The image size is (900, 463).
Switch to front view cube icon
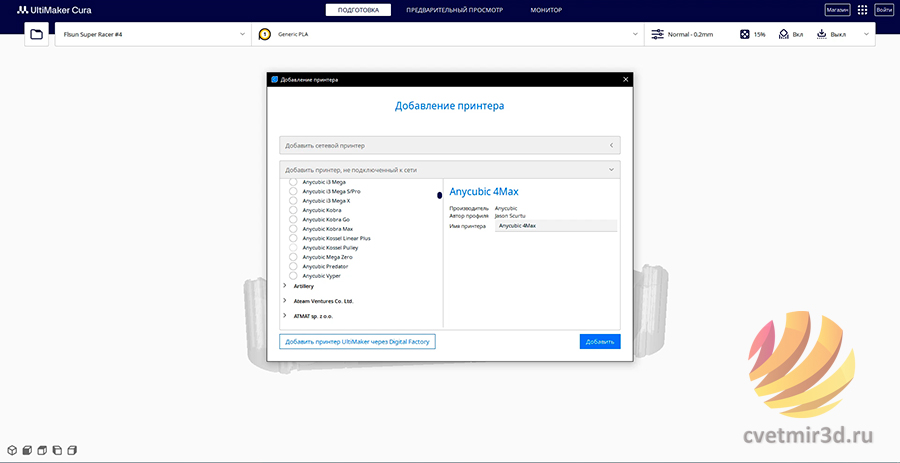[x=26, y=450]
